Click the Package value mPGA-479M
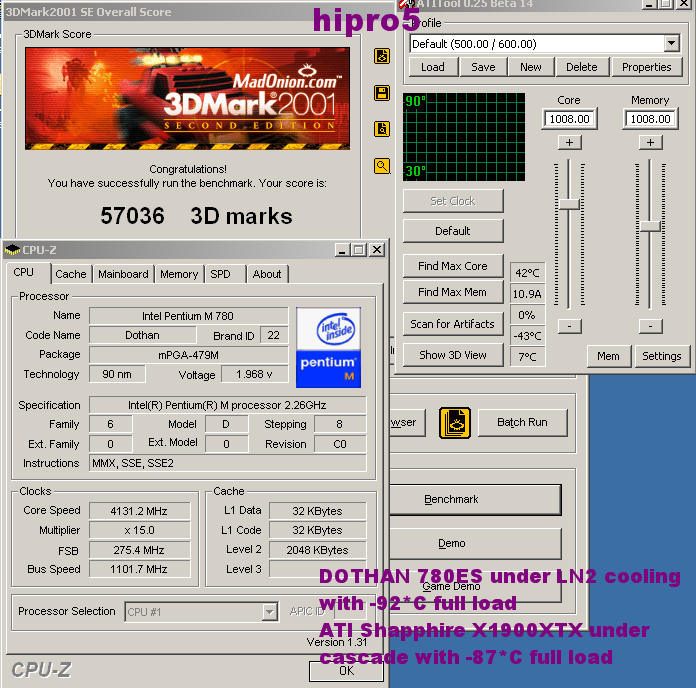 pyautogui.click(x=188, y=355)
